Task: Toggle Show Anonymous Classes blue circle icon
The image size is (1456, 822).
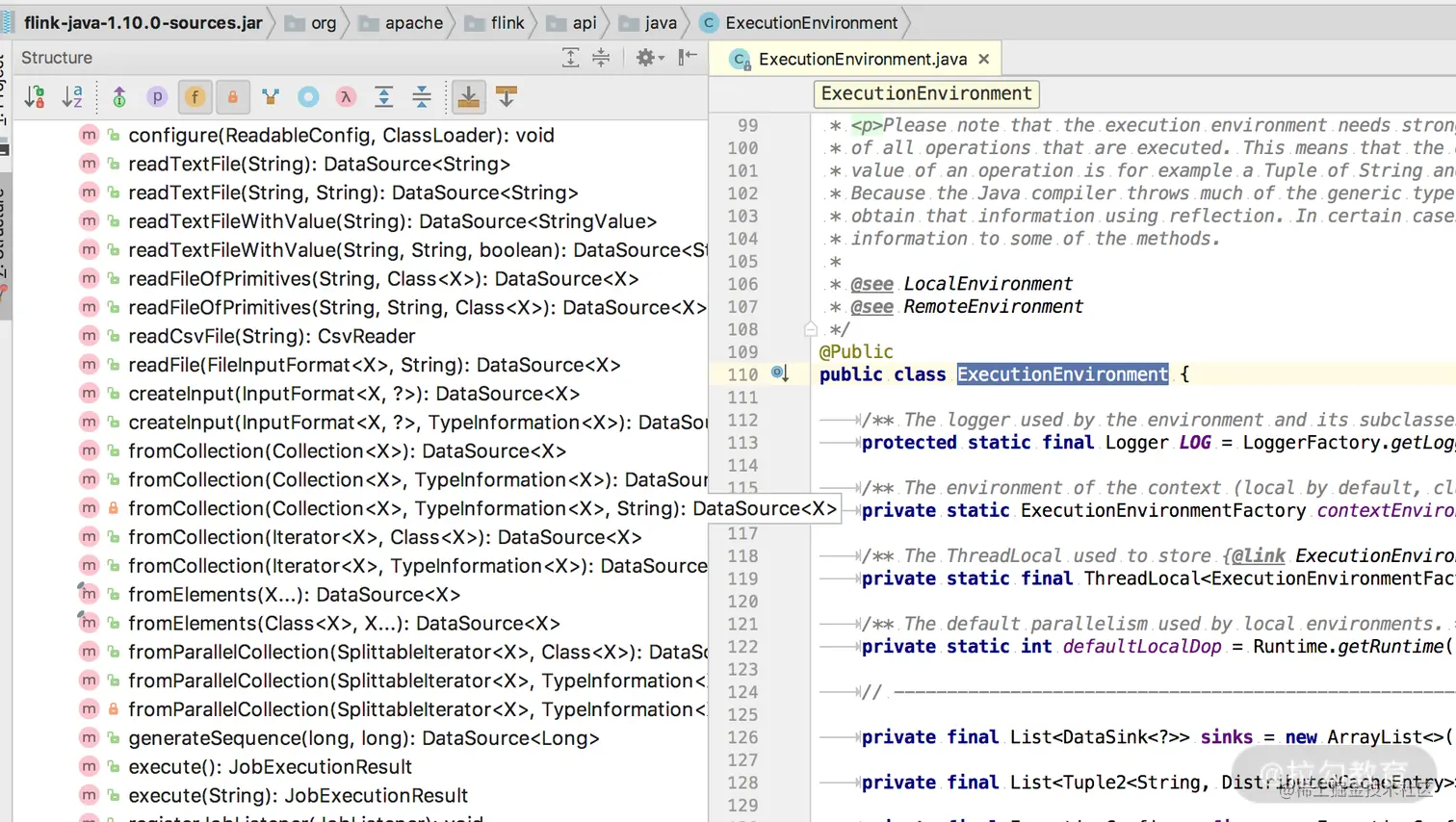Action: [x=308, y=96]
